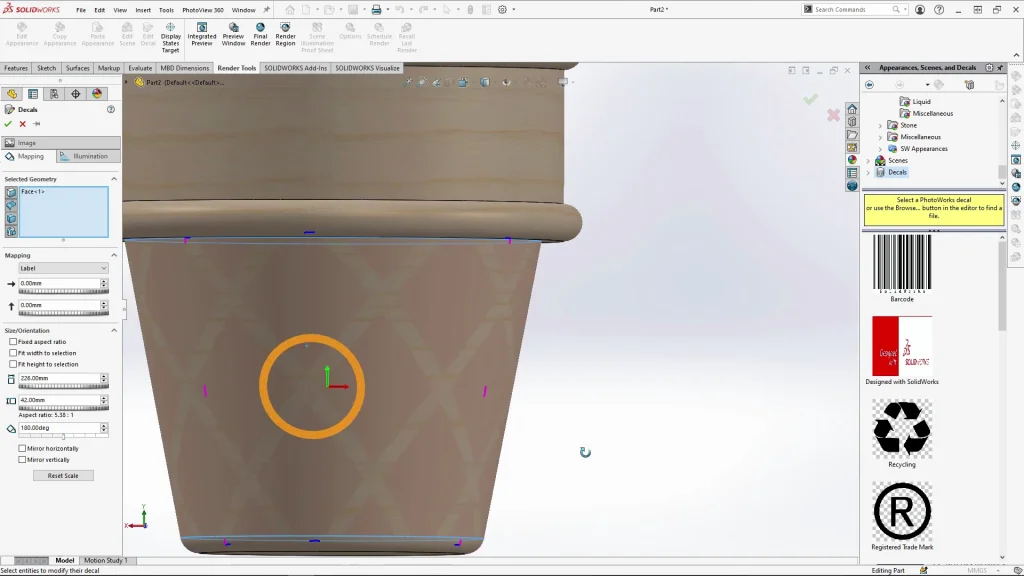Open the Label mapping type dropdown
The image size is (1024, 576).
pos(63,268)
